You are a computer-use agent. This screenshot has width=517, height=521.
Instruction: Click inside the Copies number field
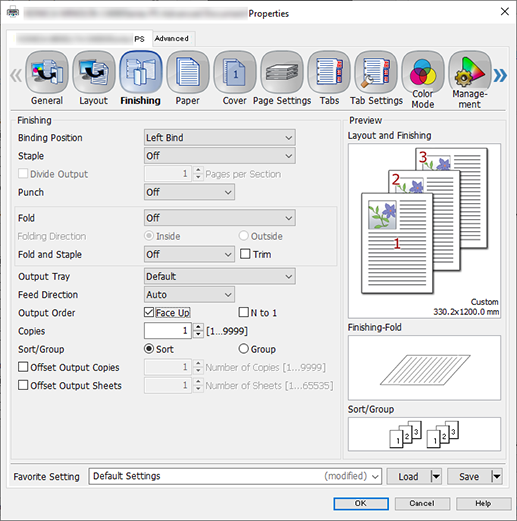(x=168, y=331)
